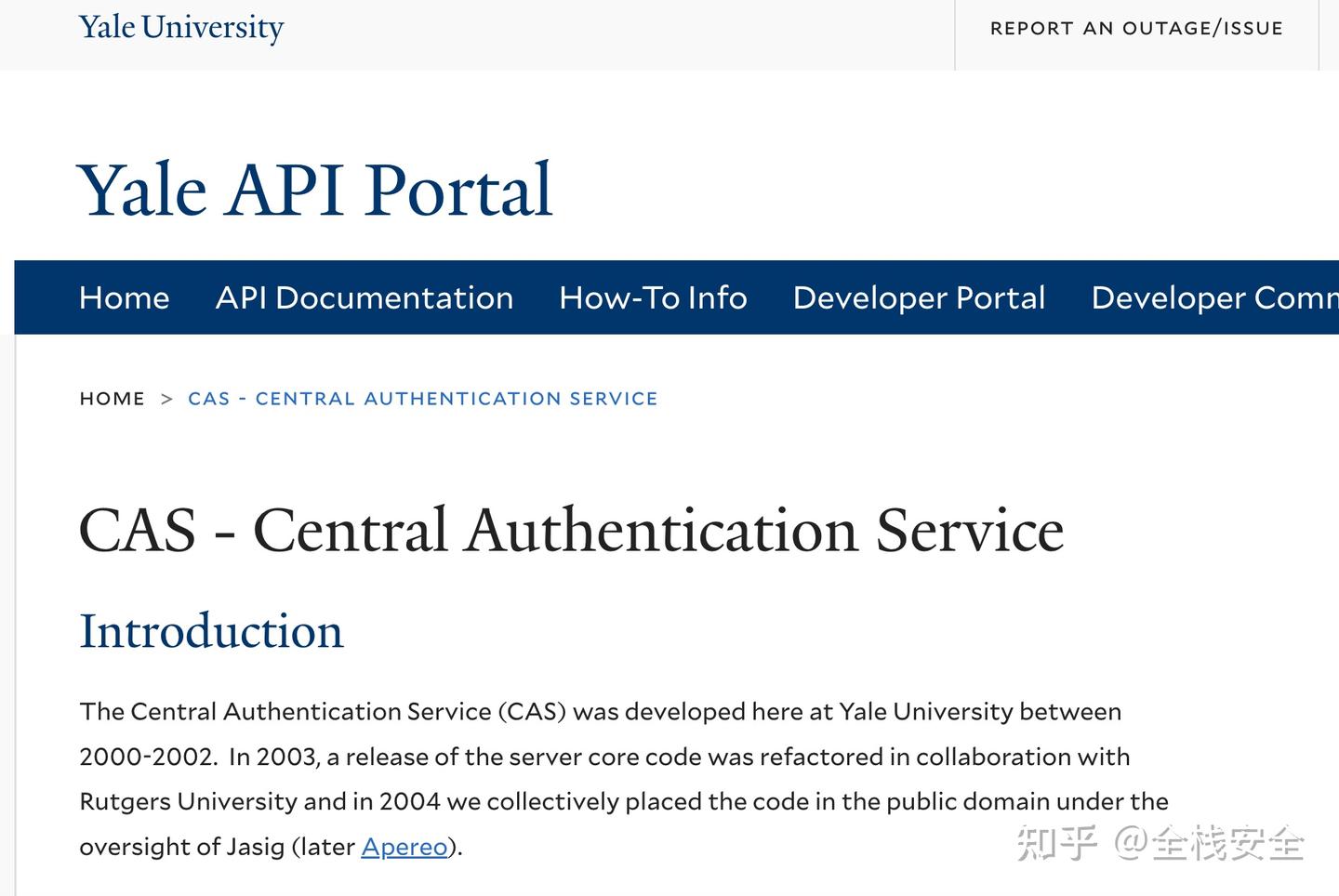
Task: Open the Developer Portal navigation item
Action: point(919,297)
